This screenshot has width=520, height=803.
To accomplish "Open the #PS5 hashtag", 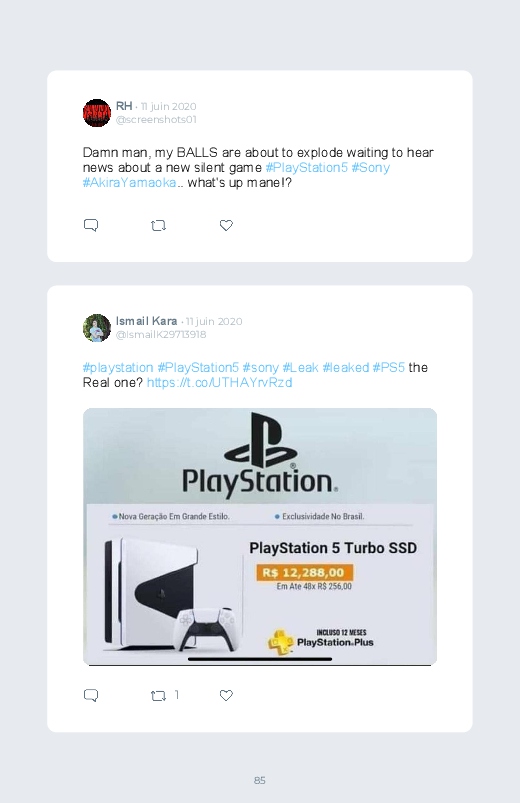I will pos(388,367).
